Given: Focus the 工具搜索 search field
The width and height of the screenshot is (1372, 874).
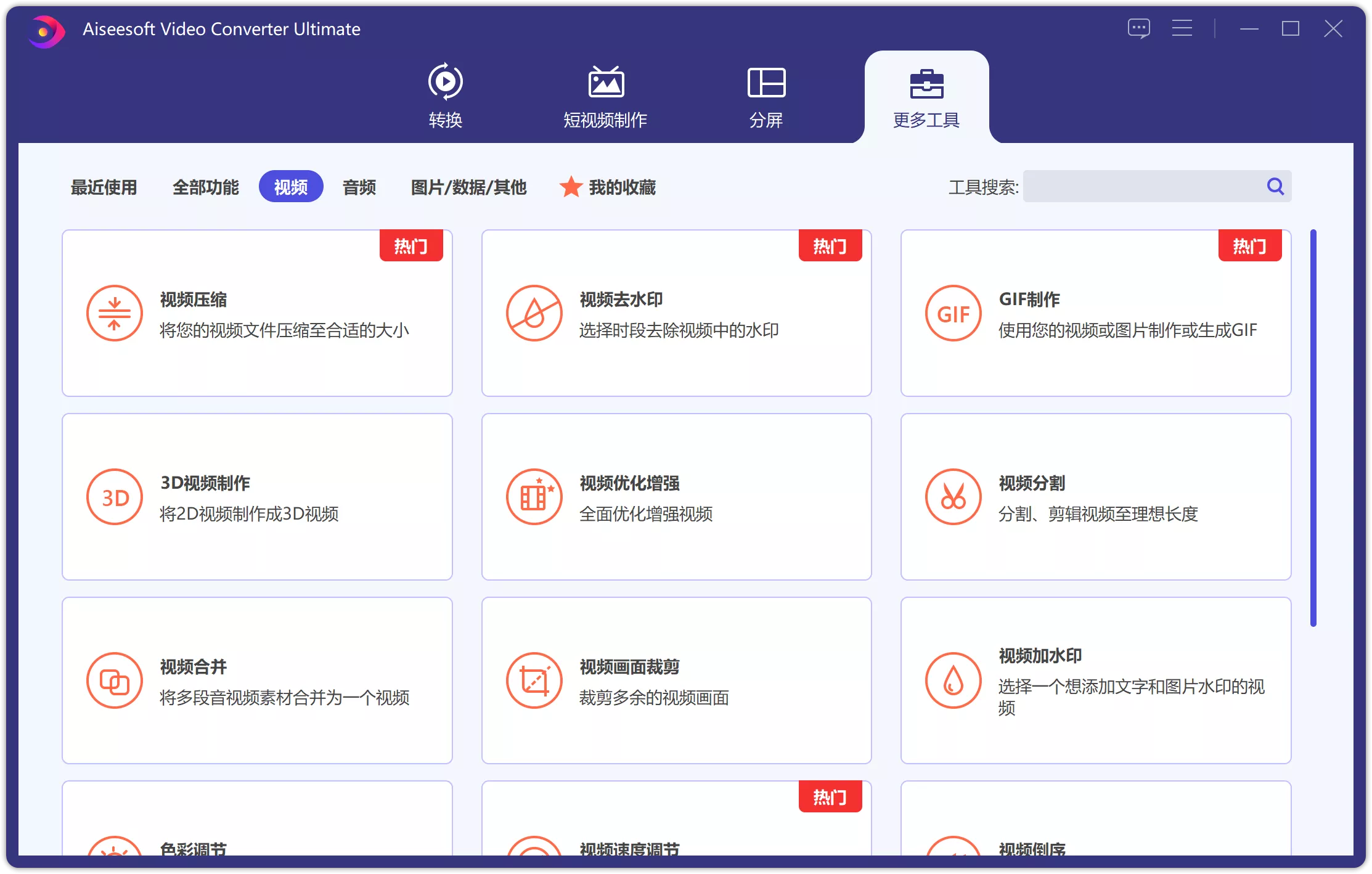Looking at the screenshot, I should coord(1157,186).
